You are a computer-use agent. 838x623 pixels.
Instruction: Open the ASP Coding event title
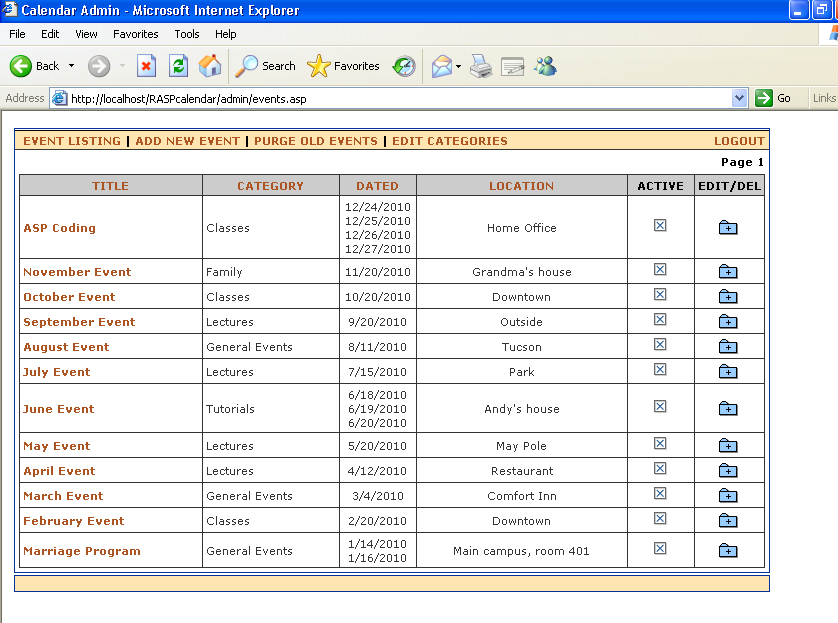tap(59, 228)
